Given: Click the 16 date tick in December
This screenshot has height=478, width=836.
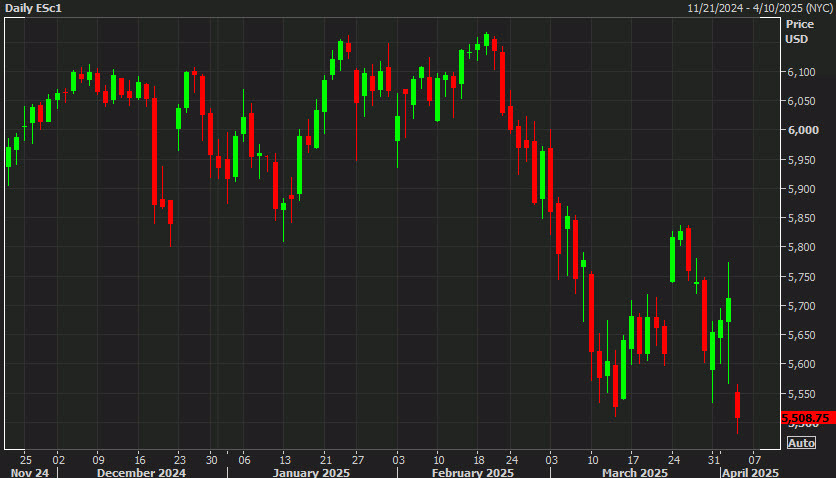Looking at the screenshot, I should tap(140, 460).
